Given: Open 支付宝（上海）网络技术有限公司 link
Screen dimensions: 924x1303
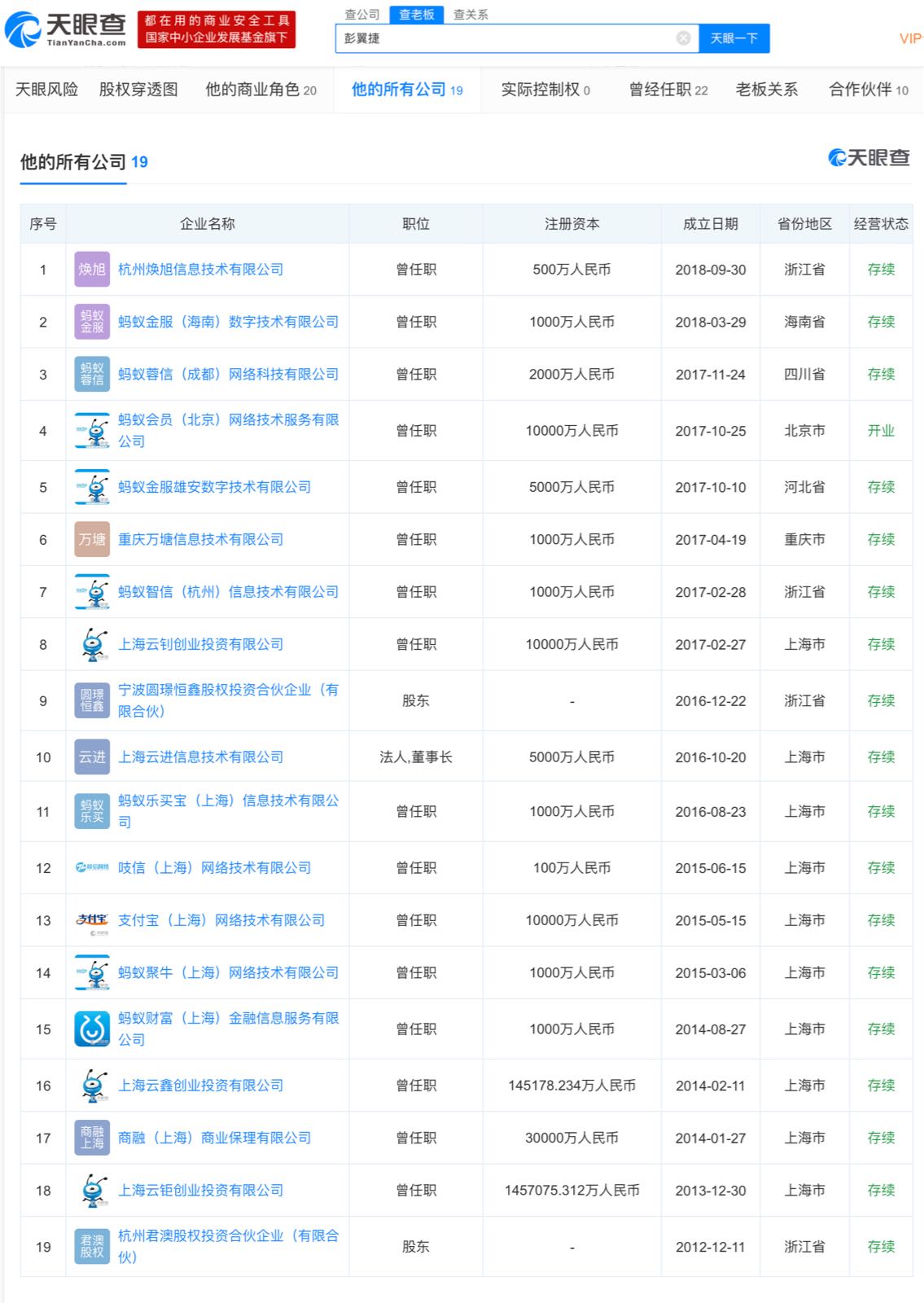Looking at the screenshot, I should coord(221,920).
